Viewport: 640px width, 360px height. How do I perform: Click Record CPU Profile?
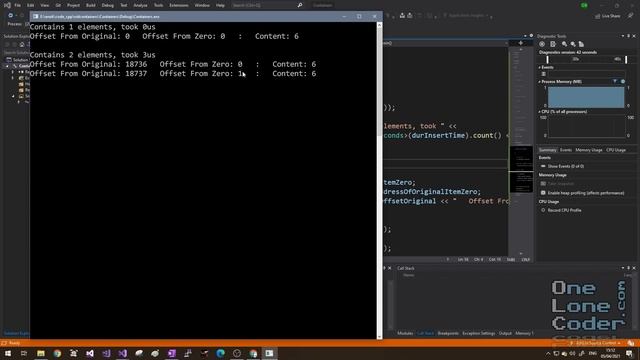[564, 210]
